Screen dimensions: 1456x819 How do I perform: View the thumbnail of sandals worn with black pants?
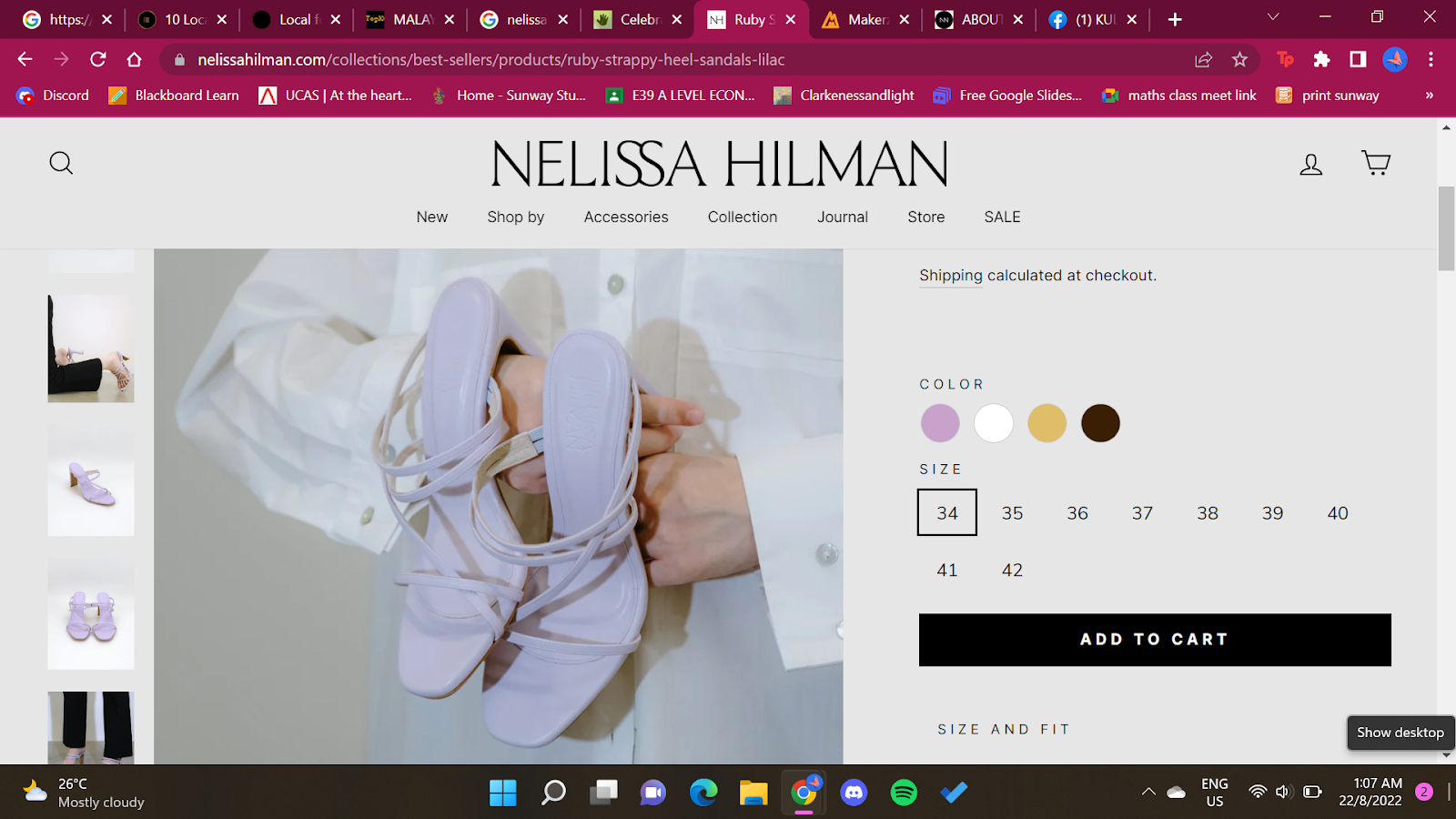[x=91, y=349]
